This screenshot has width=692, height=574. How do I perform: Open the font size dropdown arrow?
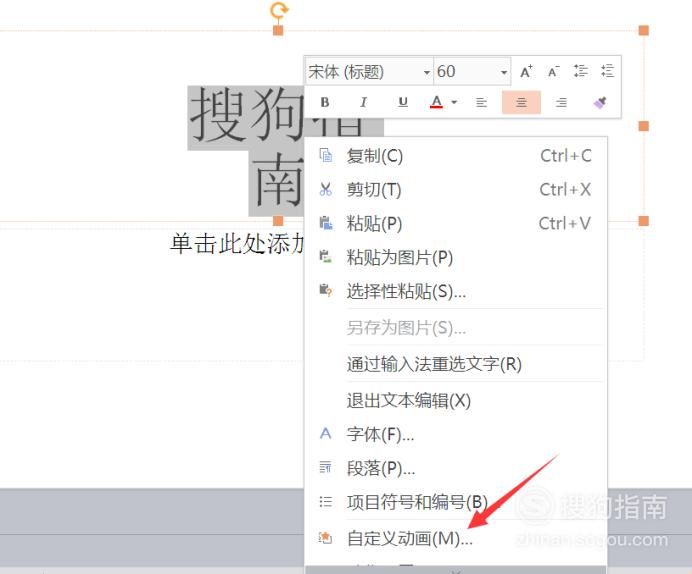click(x=504, y=72)
